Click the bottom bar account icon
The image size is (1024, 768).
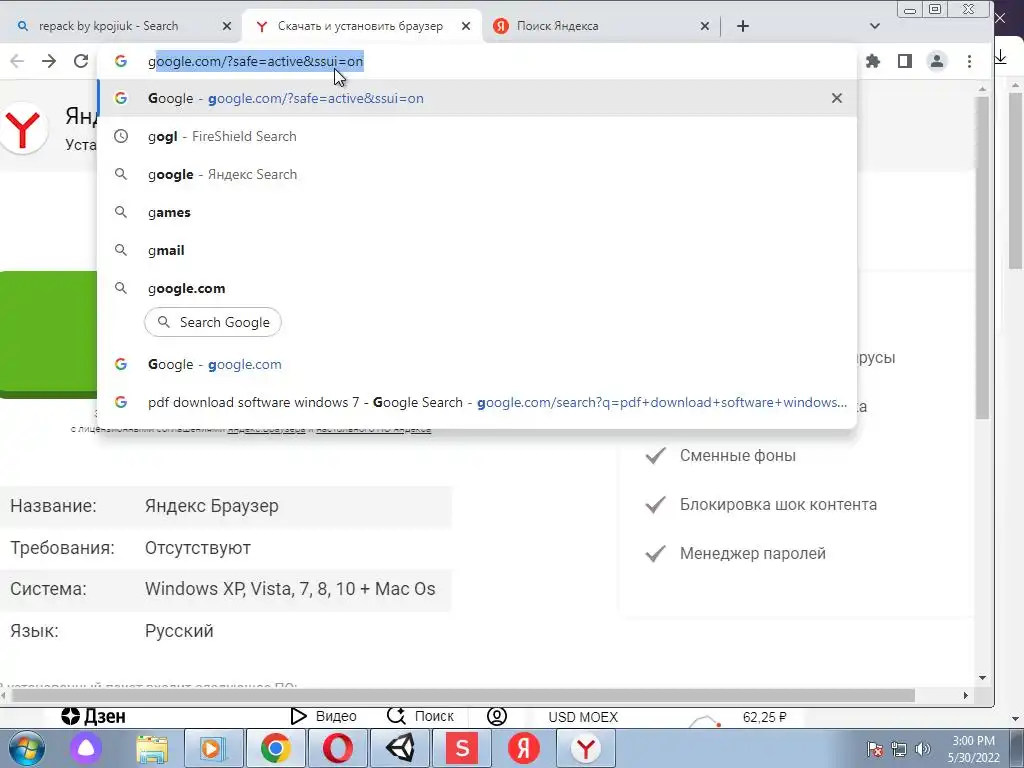click(x=497, y=716)
